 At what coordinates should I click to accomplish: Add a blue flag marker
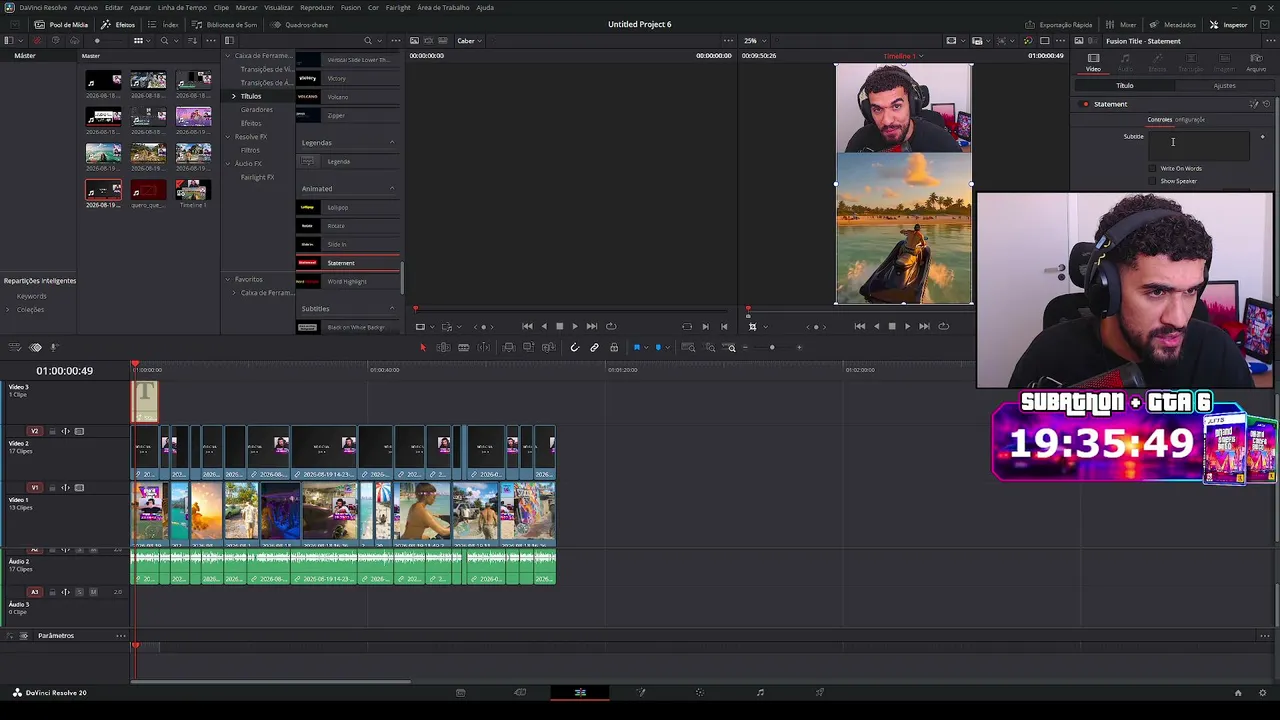click(x=637, y=347)
